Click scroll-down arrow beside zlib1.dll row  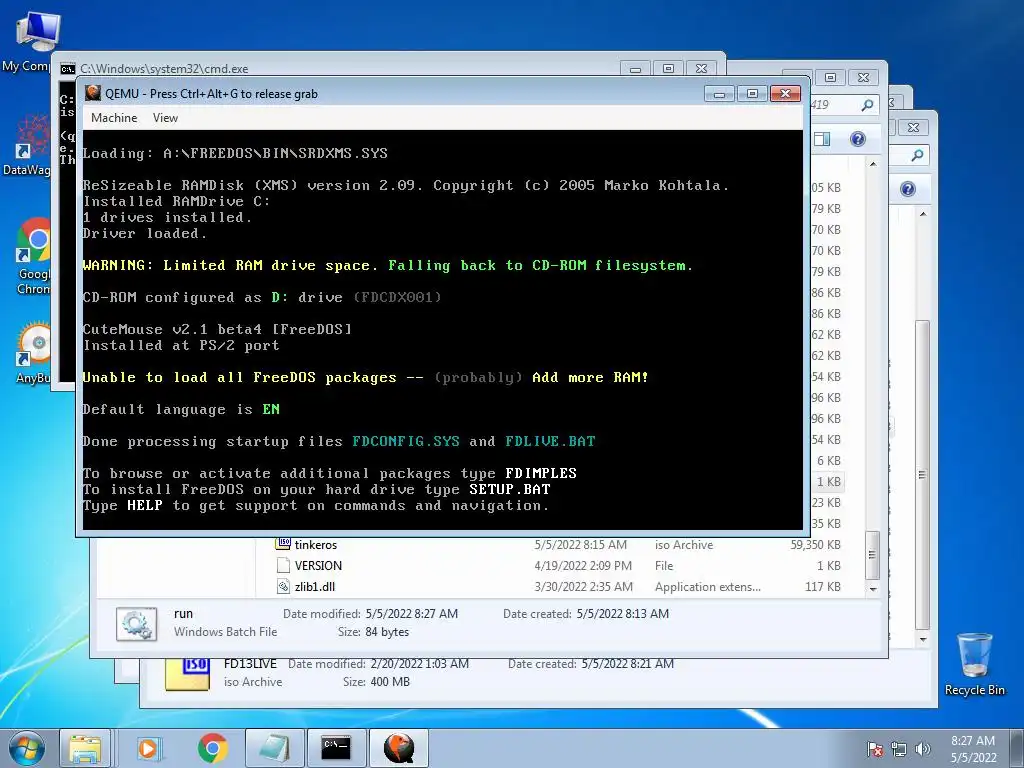tap(872, 588)
